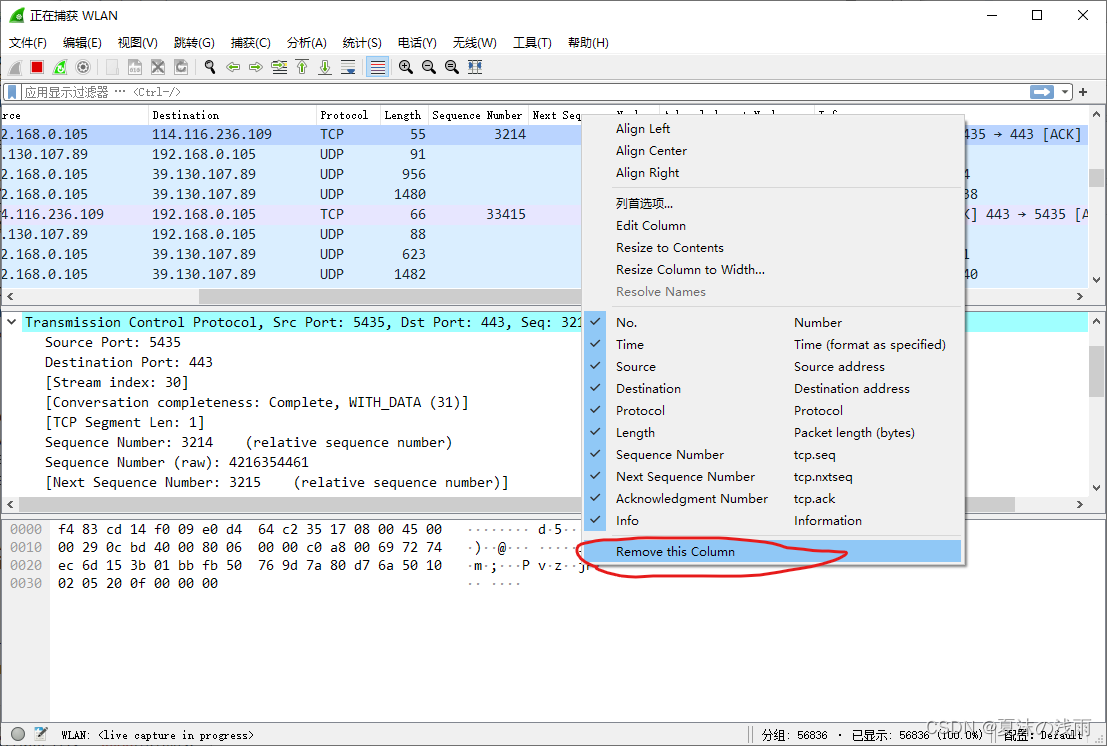The image size is (1107, 746).
Task: Click the save capture file icon
Action: 135,67
